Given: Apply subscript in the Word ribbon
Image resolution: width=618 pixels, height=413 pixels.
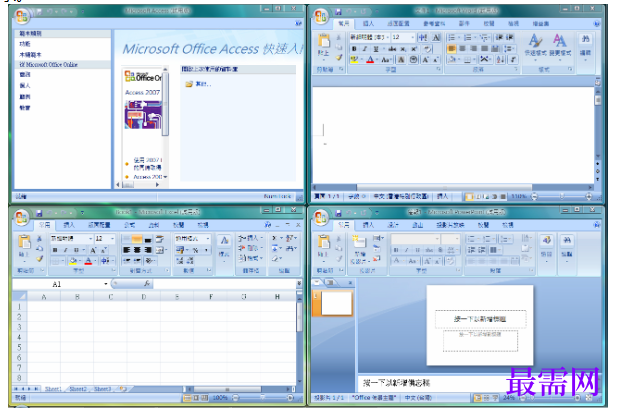Looking at the screenshot, I should point(403,49).
